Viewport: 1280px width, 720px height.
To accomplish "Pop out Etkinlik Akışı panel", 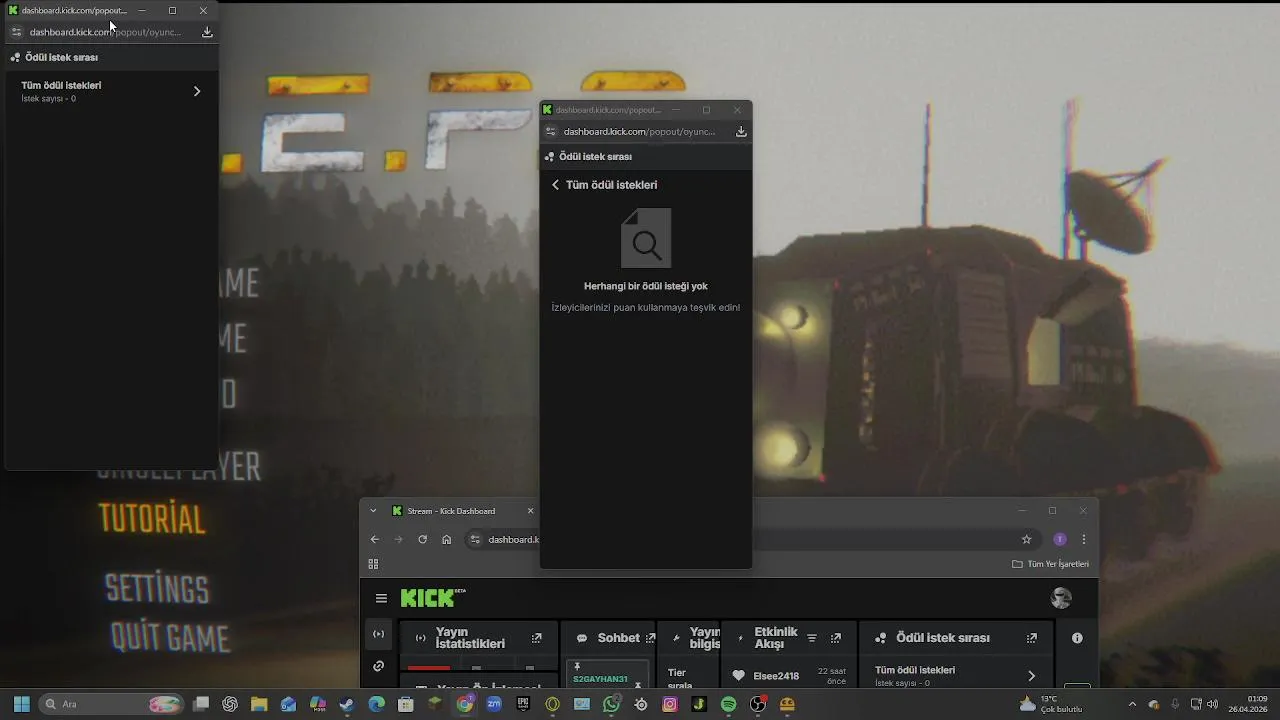I will 836,638.
